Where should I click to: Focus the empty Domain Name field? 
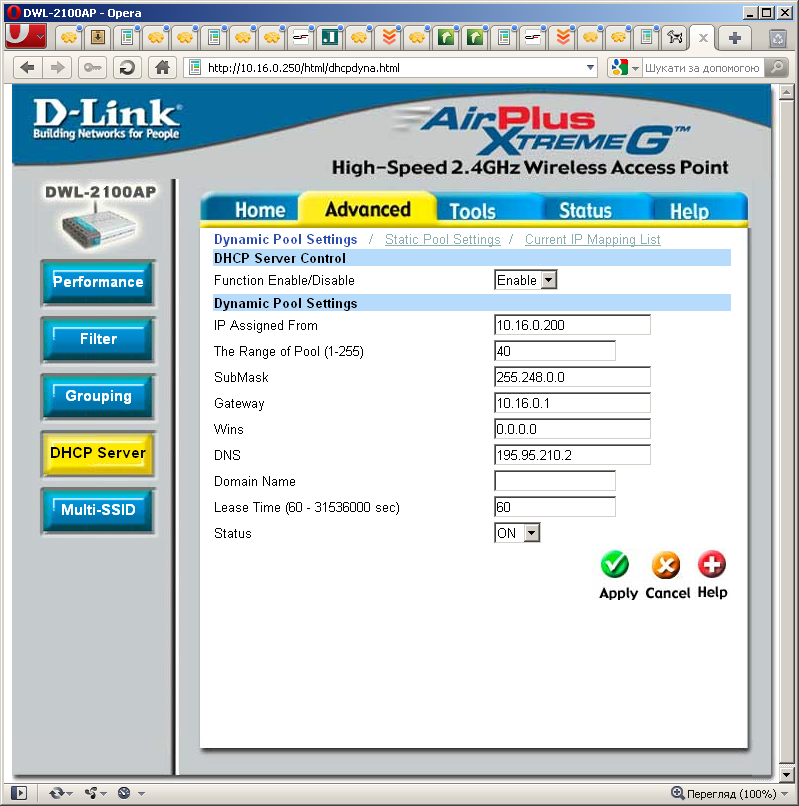pyautogui.click(x=555, y=481)
